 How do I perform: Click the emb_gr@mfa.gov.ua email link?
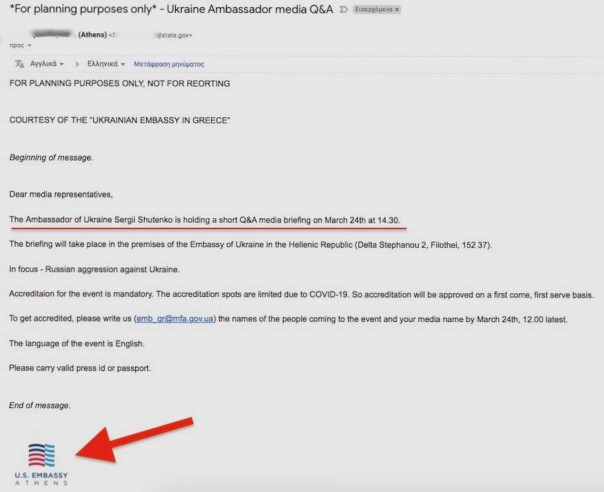(175, 319)
